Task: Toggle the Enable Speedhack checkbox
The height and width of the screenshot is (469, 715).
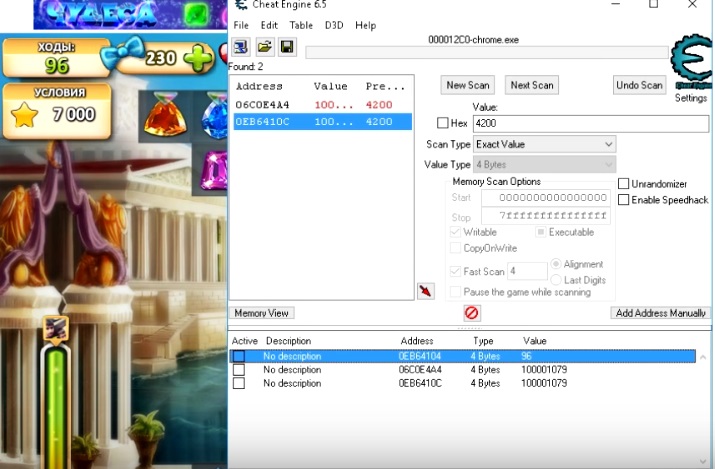Action: pyautogui.click(x=624, y=200)
